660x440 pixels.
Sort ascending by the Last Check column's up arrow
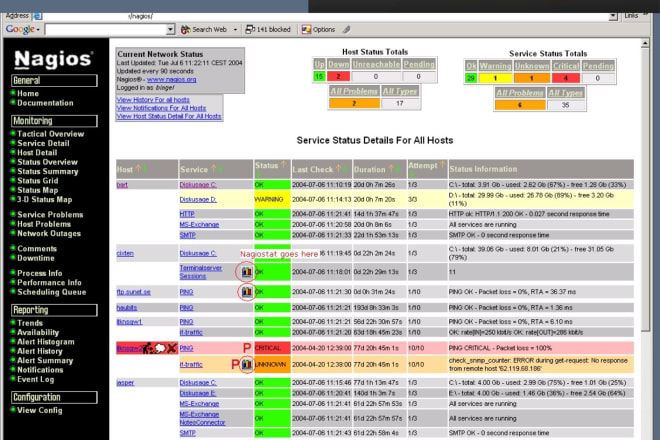(x=338, y=169)
